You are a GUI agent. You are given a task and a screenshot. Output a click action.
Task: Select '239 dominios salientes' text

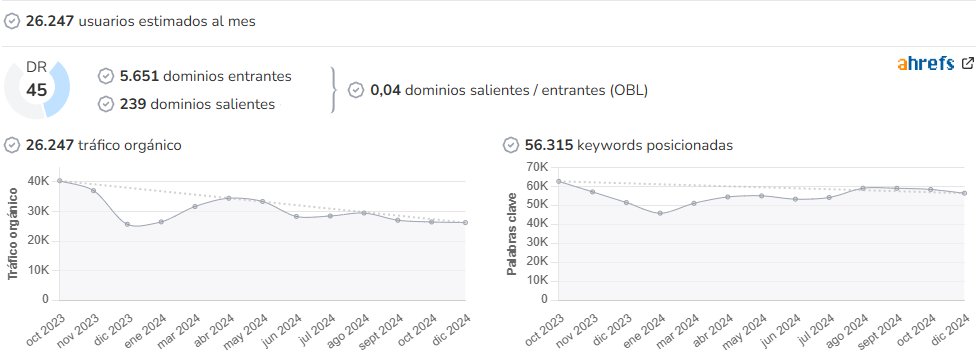(x=197, y=104)
